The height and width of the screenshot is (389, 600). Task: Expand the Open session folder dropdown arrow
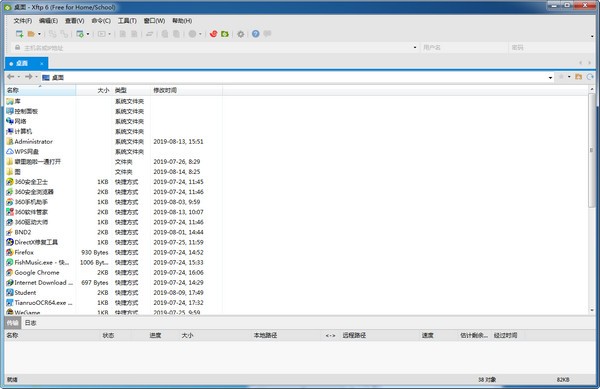click(x=39, y=34)
